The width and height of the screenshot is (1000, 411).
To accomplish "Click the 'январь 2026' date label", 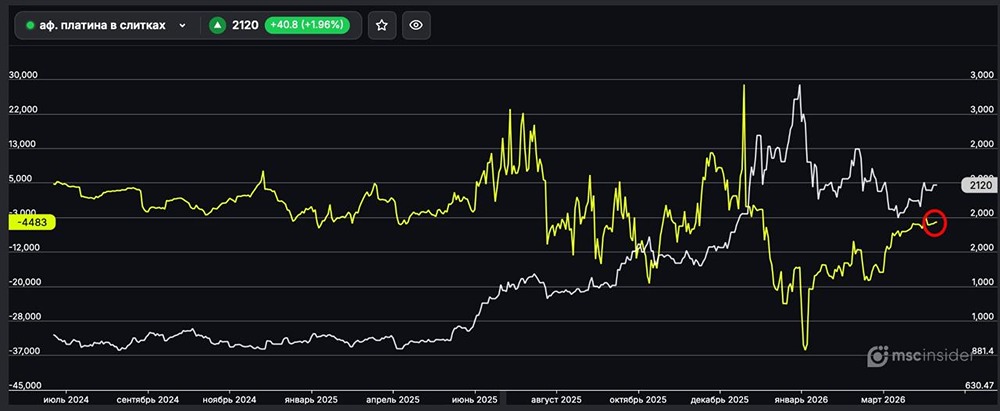I will [x=801, y=399].
